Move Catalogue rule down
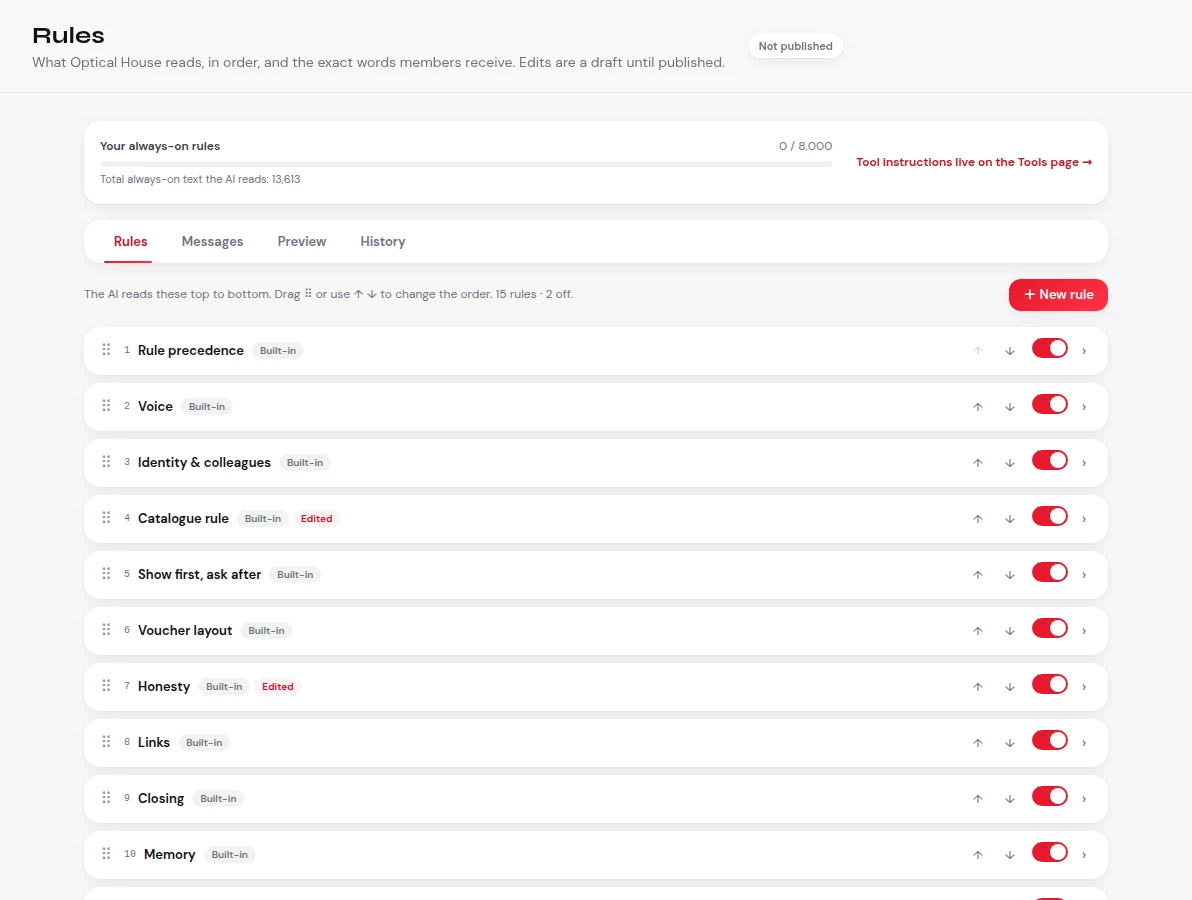This screenshot has width=1192, height=900. coord(1010,518)
